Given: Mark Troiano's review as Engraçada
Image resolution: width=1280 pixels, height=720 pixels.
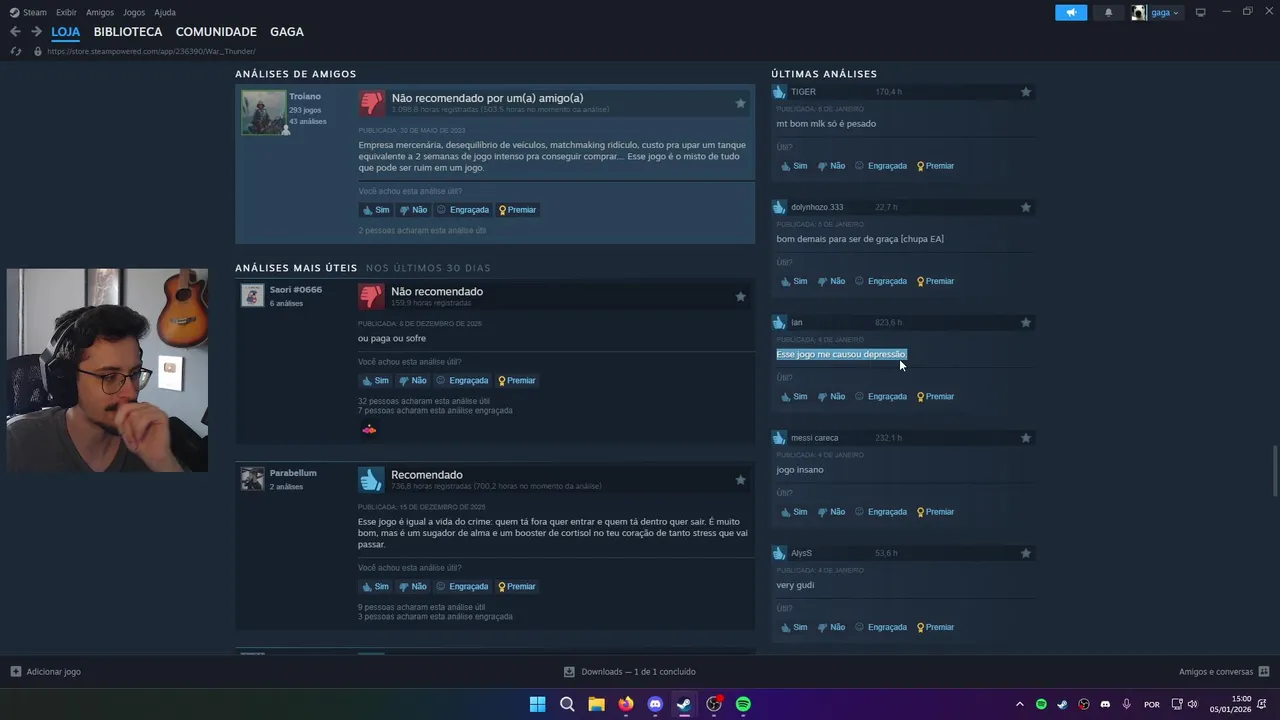Looking at the screenshot, I should point(463,210).
